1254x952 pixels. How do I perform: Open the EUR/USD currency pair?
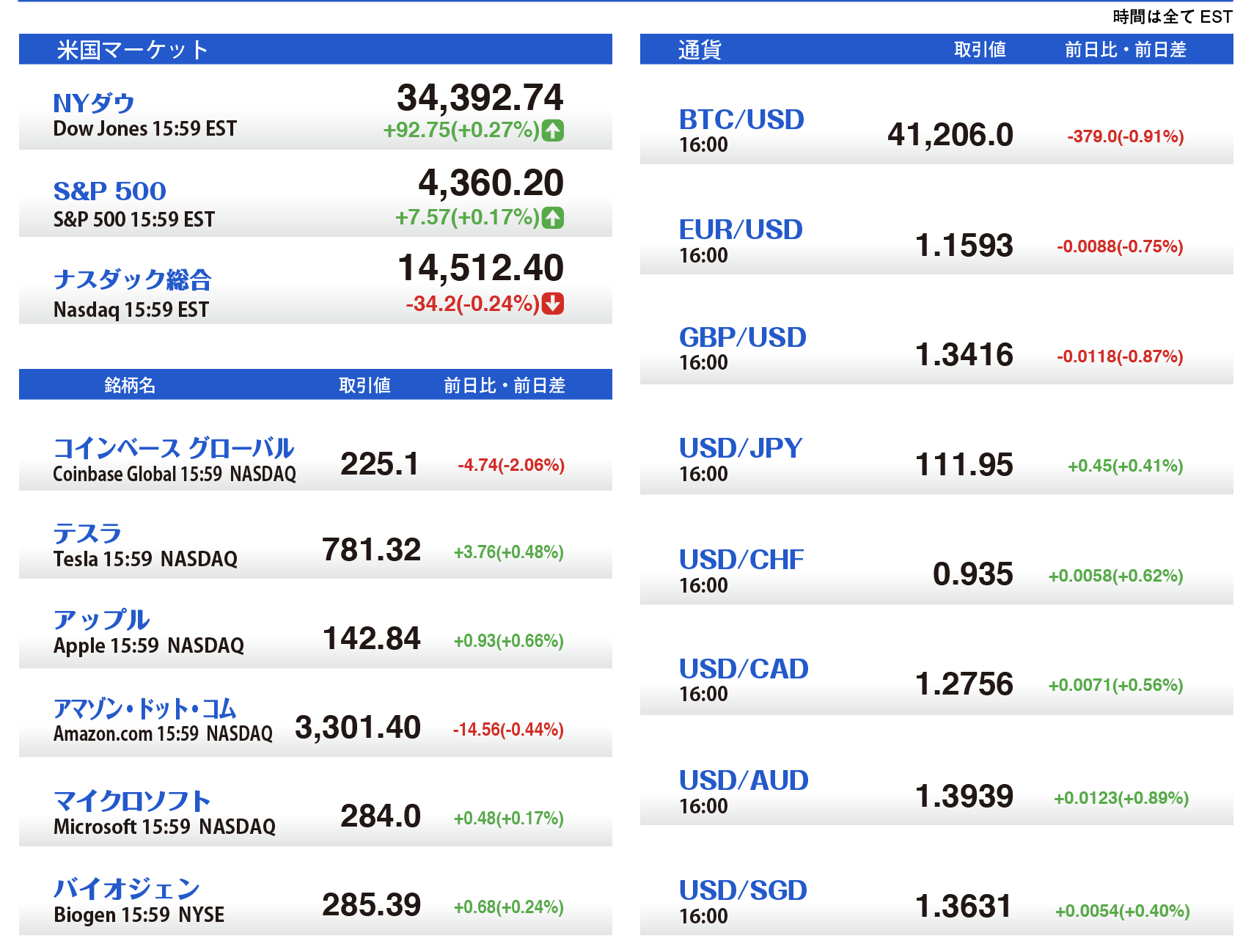741,230
